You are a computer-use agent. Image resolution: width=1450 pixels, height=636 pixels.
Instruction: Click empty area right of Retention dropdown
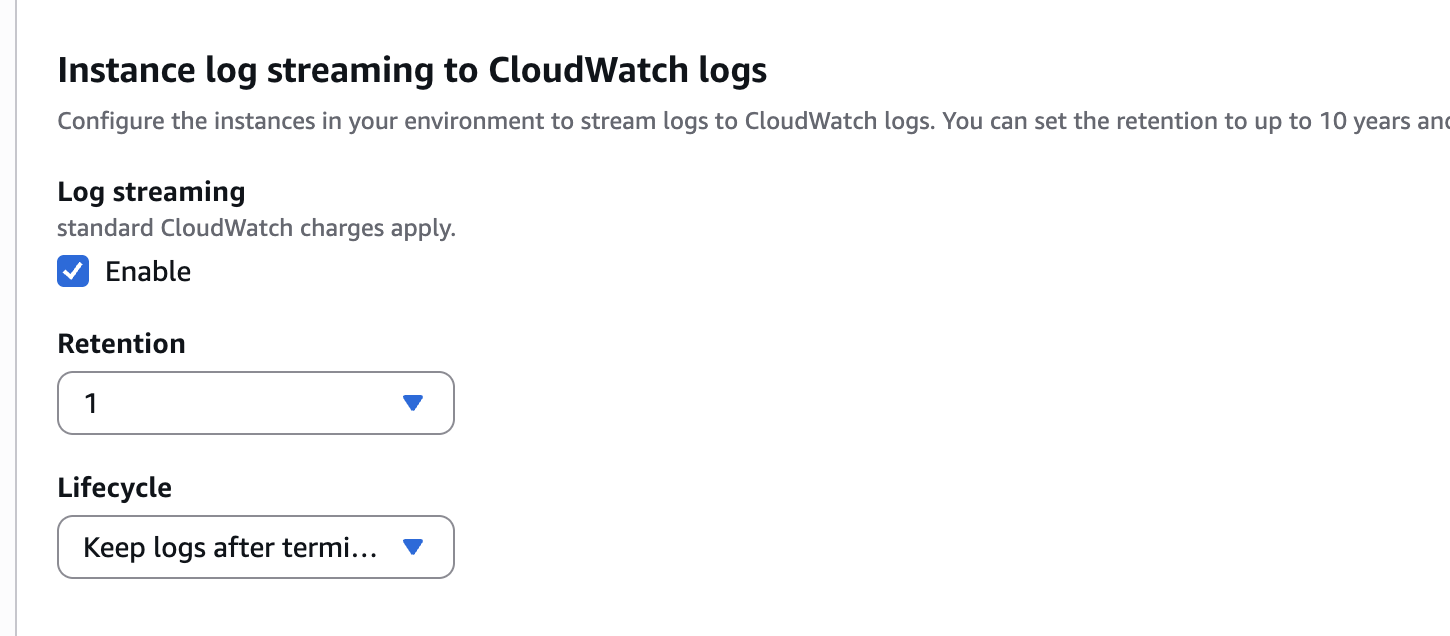(900, 403)
